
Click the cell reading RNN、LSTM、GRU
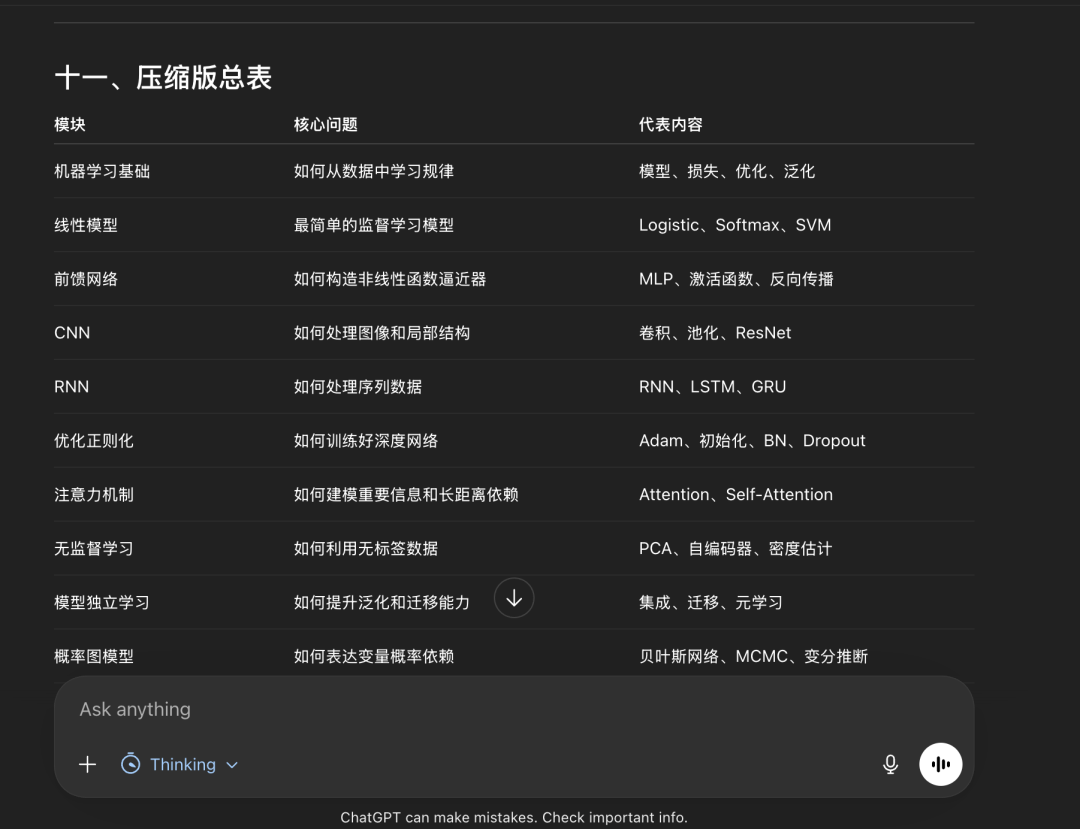click(x=712, y=386)
